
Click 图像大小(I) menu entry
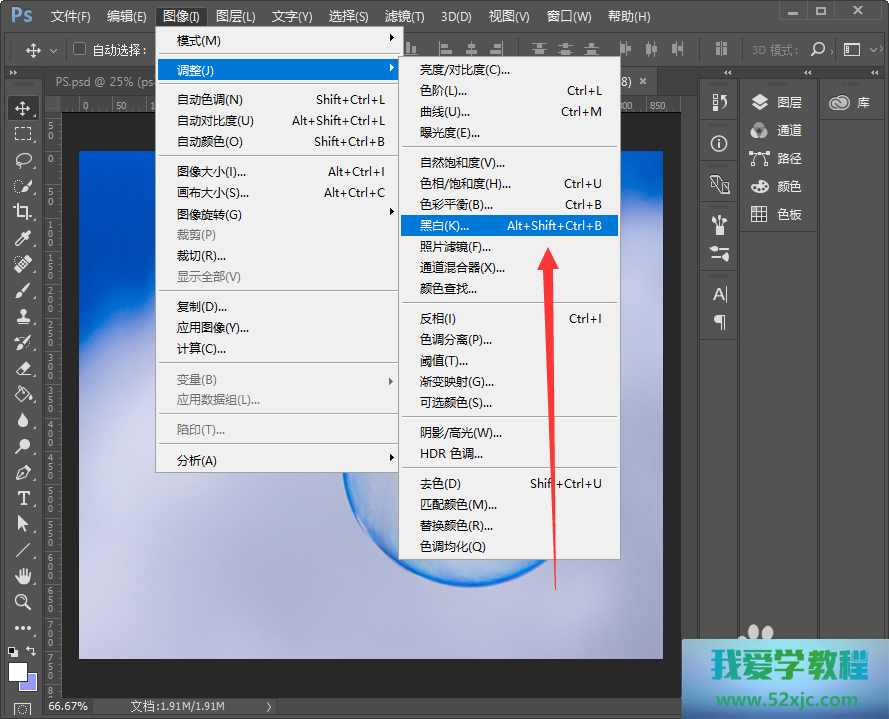coord(211,172)
